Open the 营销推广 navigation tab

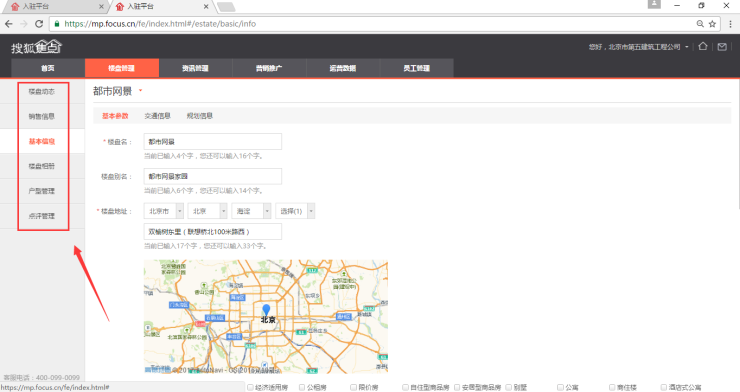tap(269, 68)
